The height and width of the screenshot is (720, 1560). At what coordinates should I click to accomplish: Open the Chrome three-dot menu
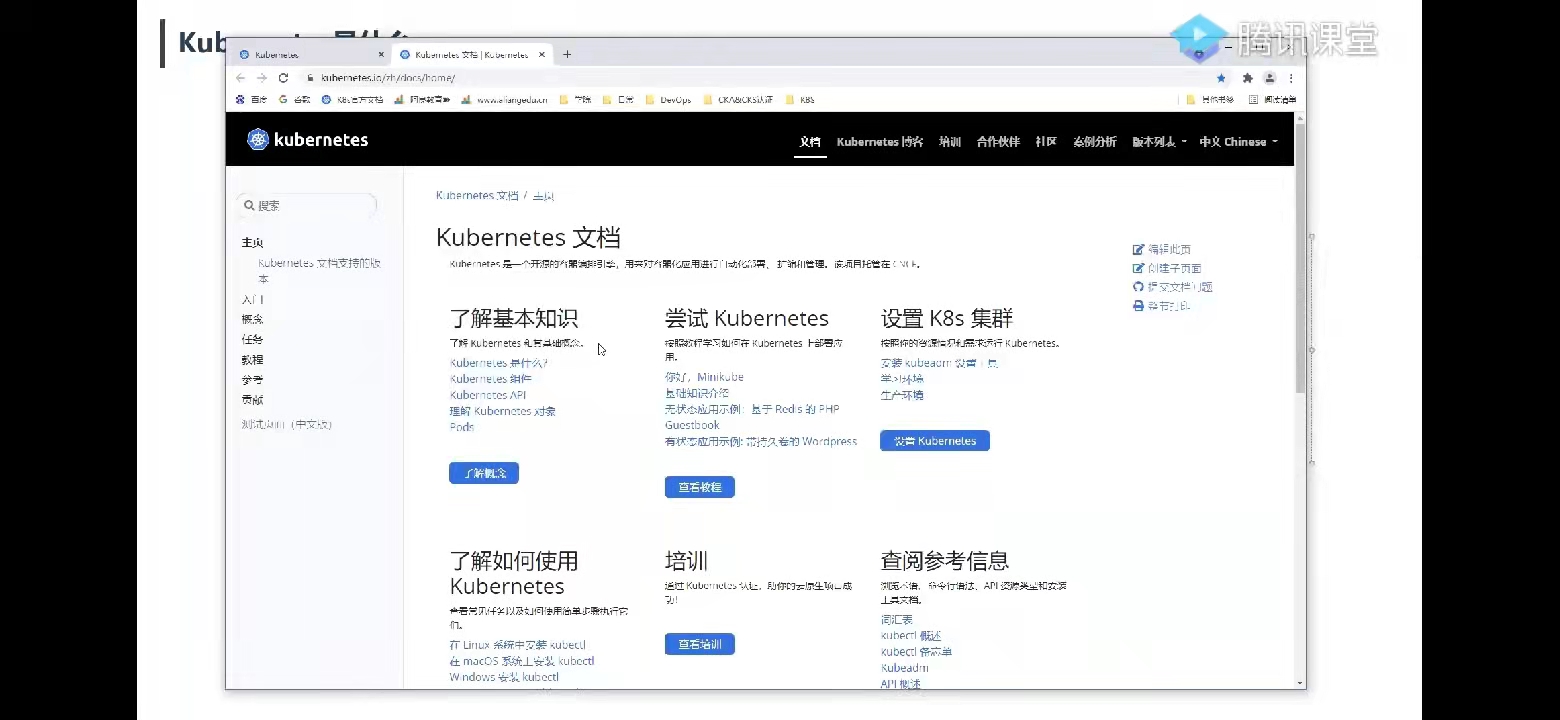pyautogui.click(x=1291, y=78)
